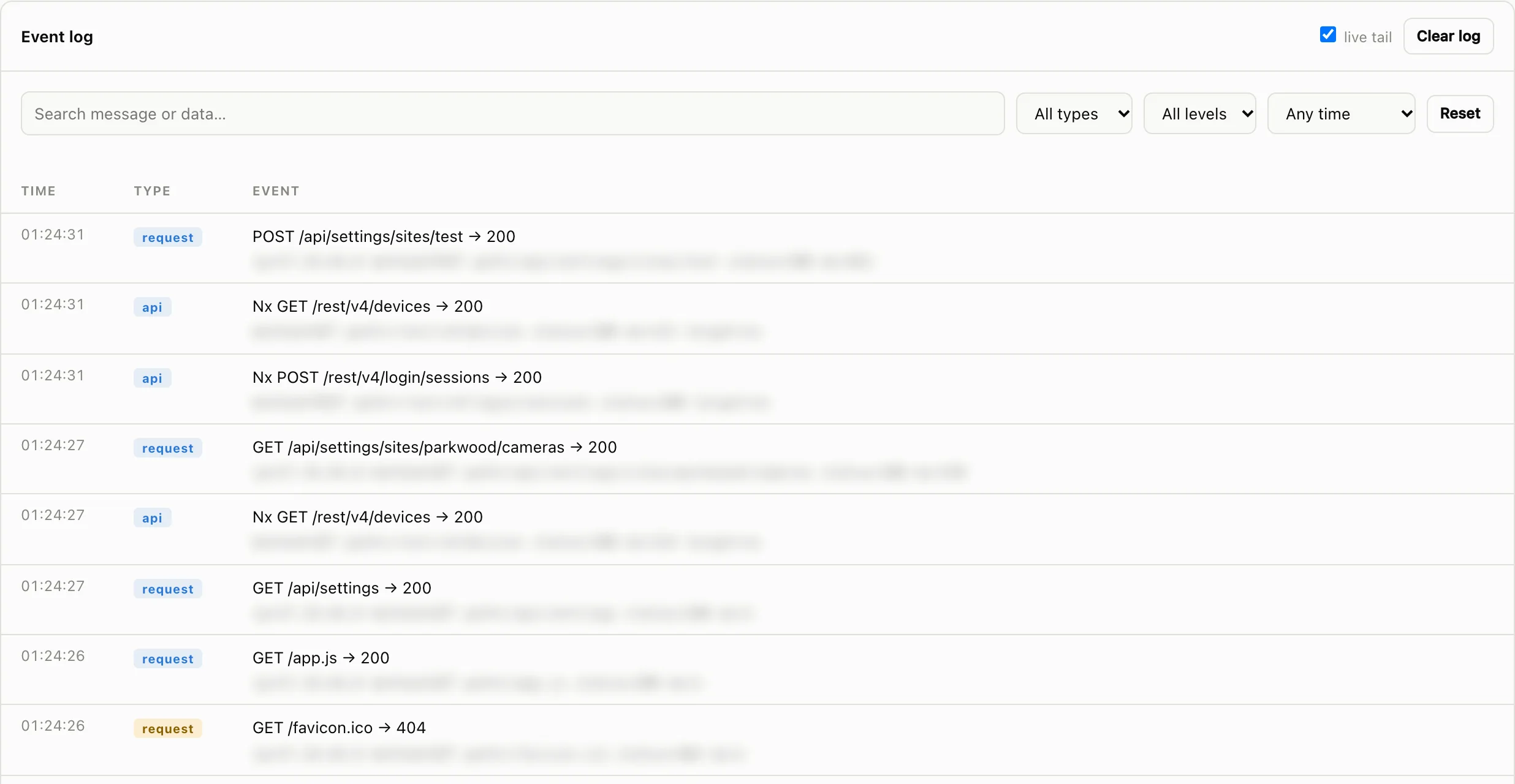This screenshot has width=1515, height=784.
Task: Click the live tail label
Action: coord(1367,37)
